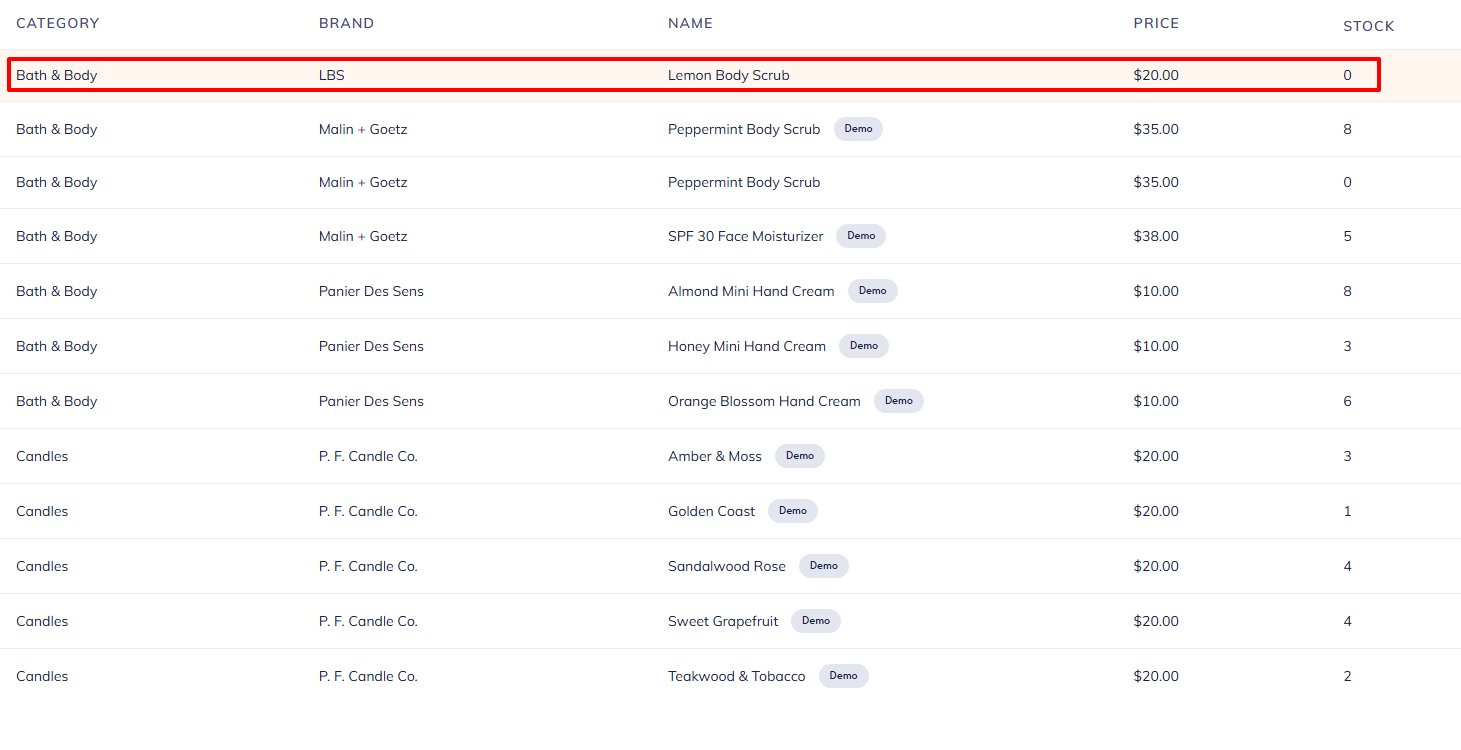Image resolution: width=1461 pixels, height=750 pixels.
Task: Click Demo badge next to Orange Blossom Hand Cream
Action: (898, 401)
